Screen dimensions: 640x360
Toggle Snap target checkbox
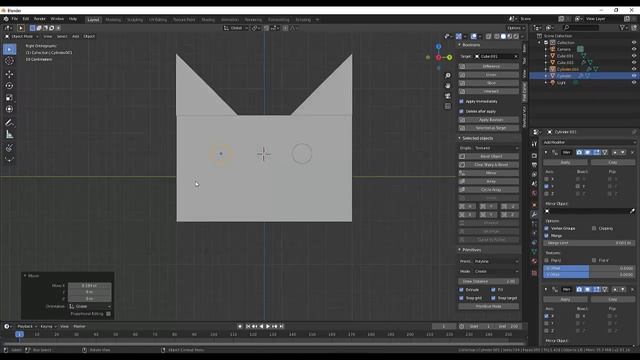(x=493, y=298)
